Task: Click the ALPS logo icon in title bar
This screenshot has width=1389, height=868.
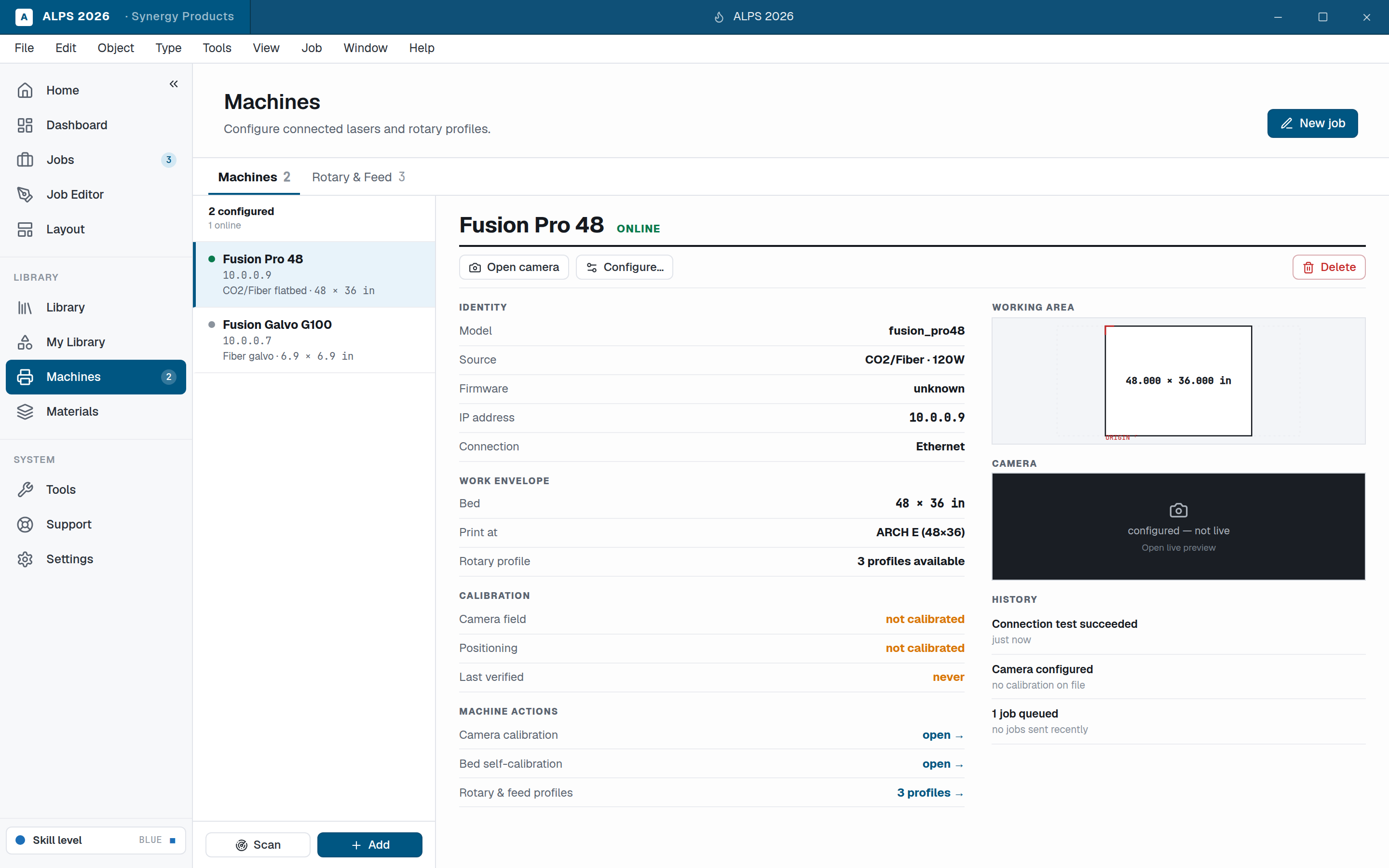Action: click(24, 17)
